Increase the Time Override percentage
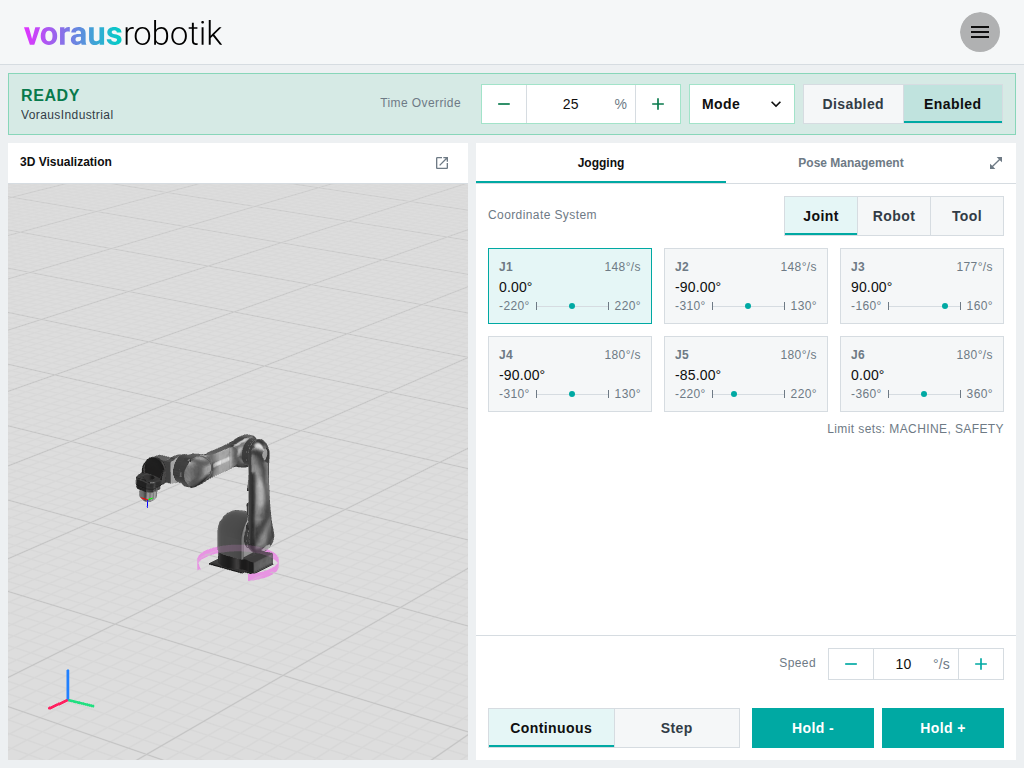The width and height of the screenshot is (1024, 768). pos(658,104)
